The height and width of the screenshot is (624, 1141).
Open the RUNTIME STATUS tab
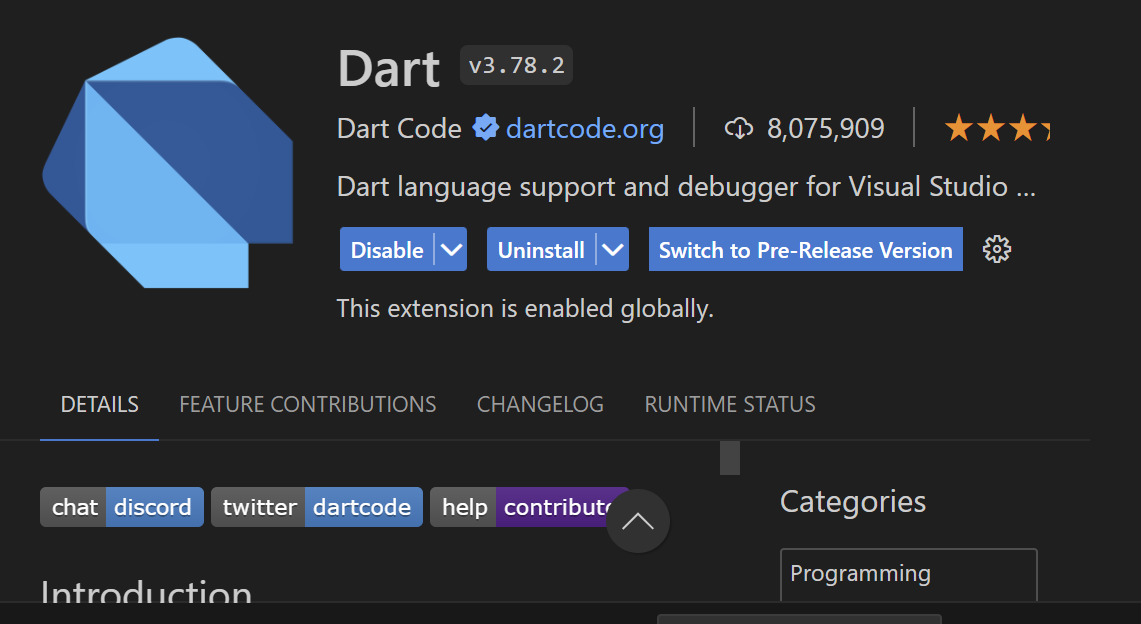[730, 404]
